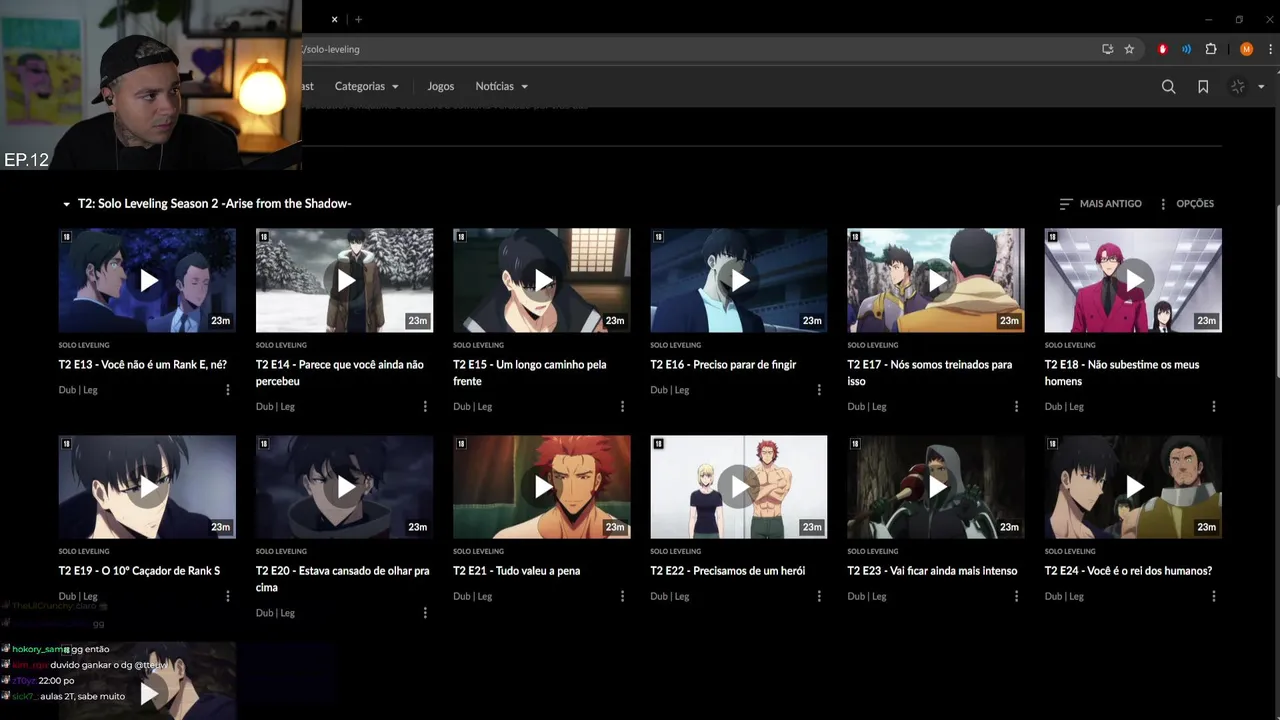Open more options for episode T2 E16
1280x720 pixels.
point(819,390)
